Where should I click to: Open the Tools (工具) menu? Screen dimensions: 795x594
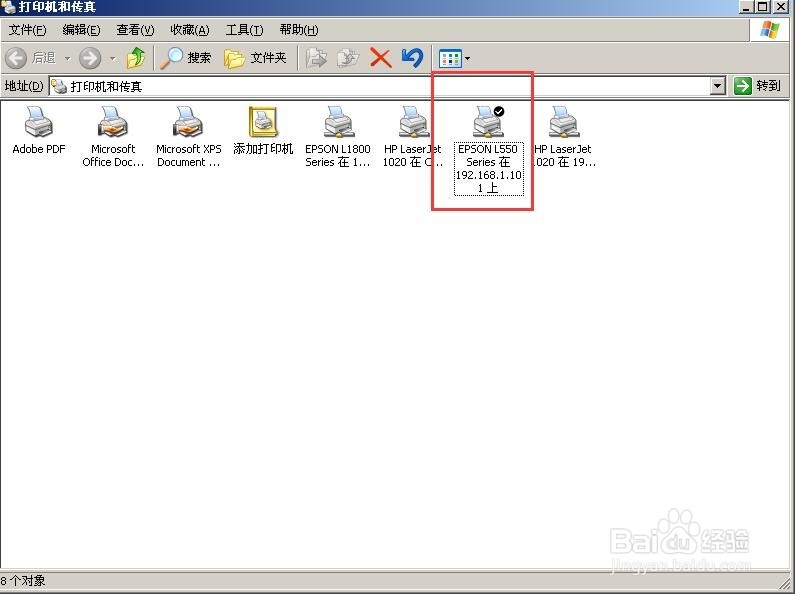point(244,30)
